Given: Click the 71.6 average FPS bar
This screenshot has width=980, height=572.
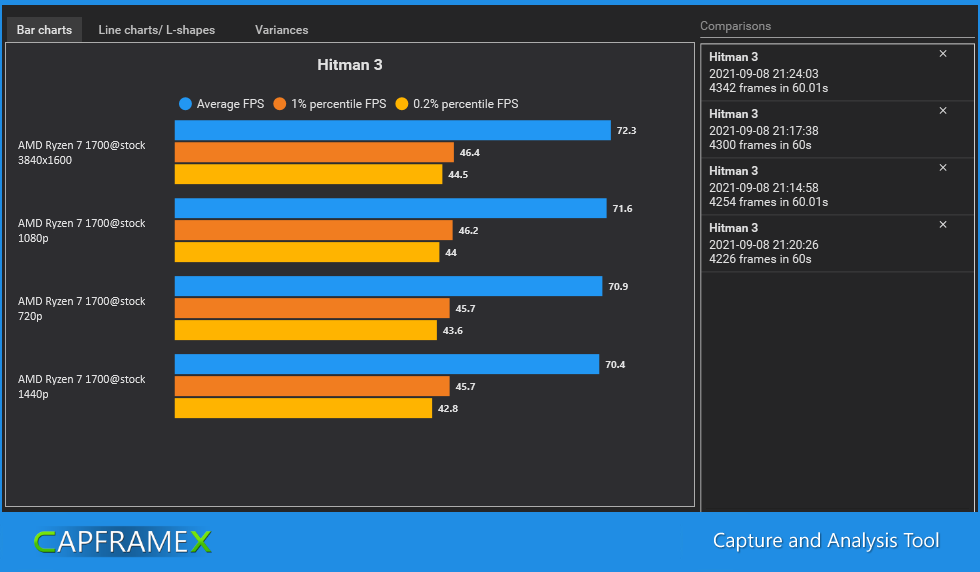Looking at the screenshot, I should pos(391,208).
